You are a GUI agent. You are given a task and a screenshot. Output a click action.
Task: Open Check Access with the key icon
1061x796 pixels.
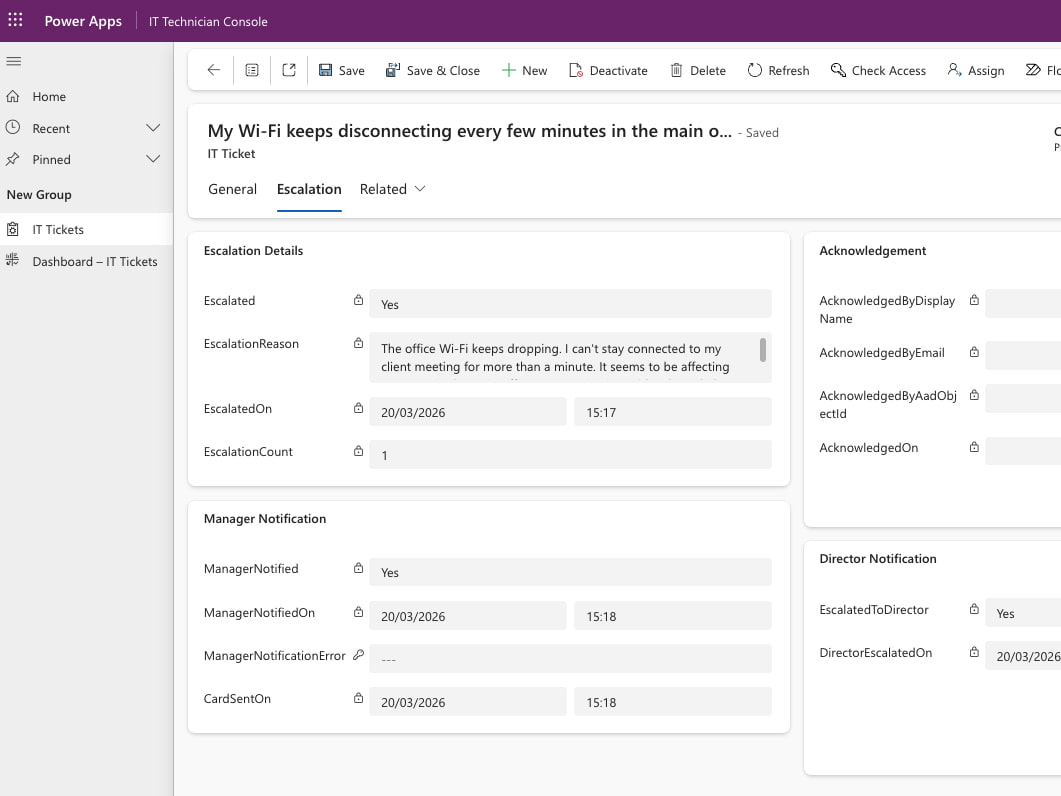coord(838,70)
